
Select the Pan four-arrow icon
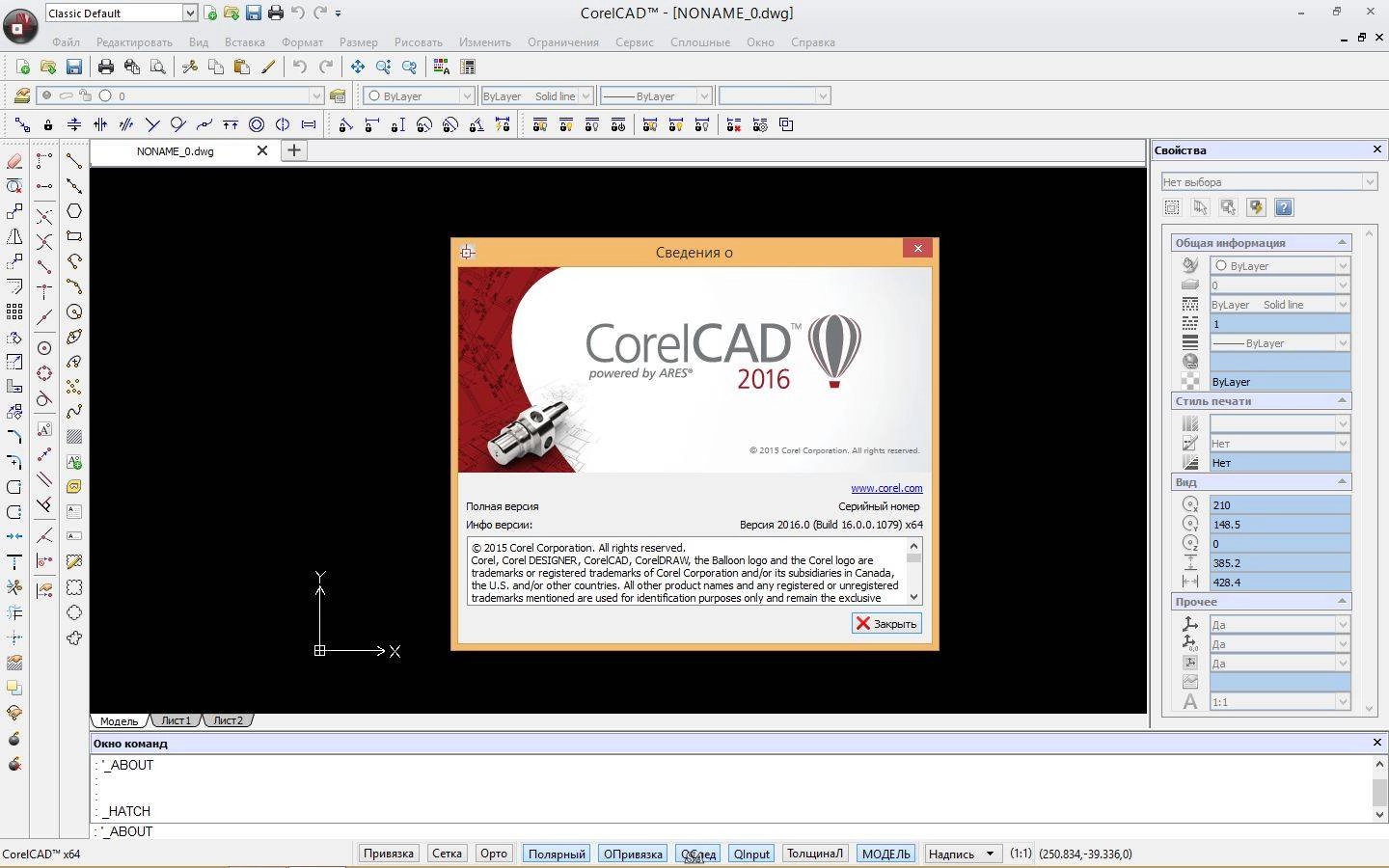[358, 67]
